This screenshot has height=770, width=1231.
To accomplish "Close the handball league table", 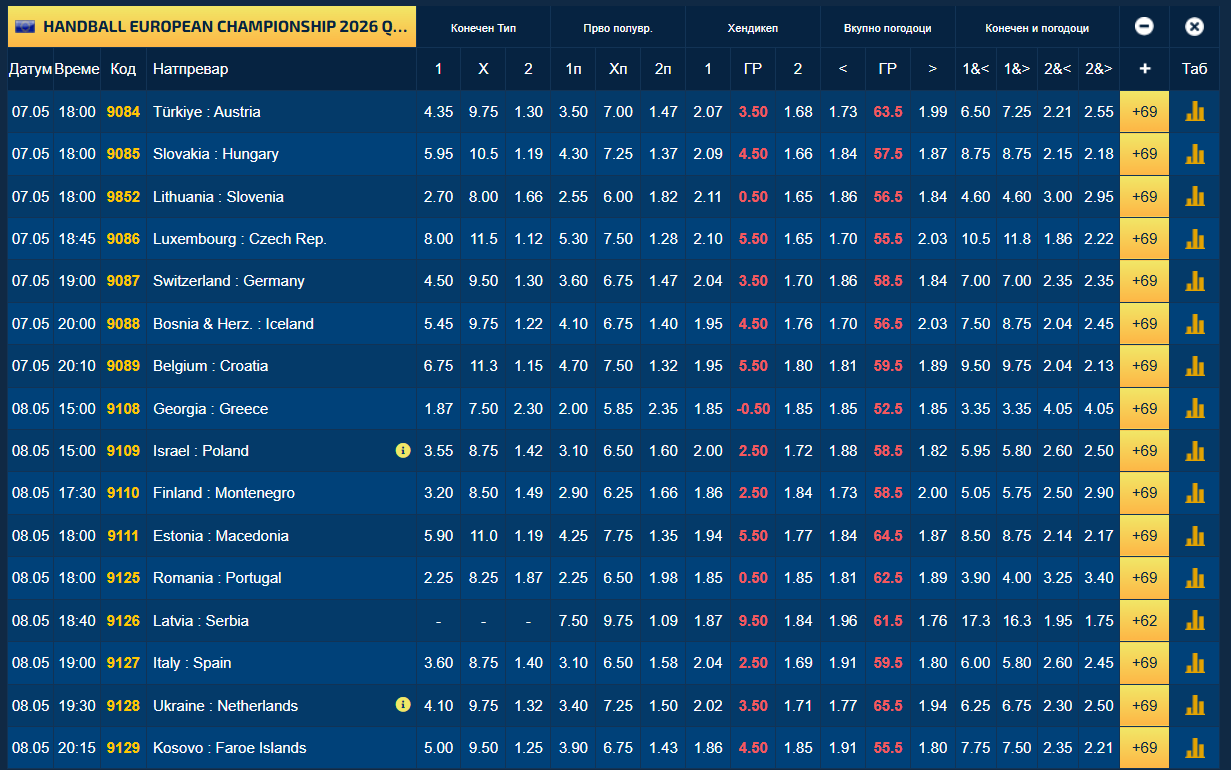I will pyautogui.click(x=1194, y=27).
